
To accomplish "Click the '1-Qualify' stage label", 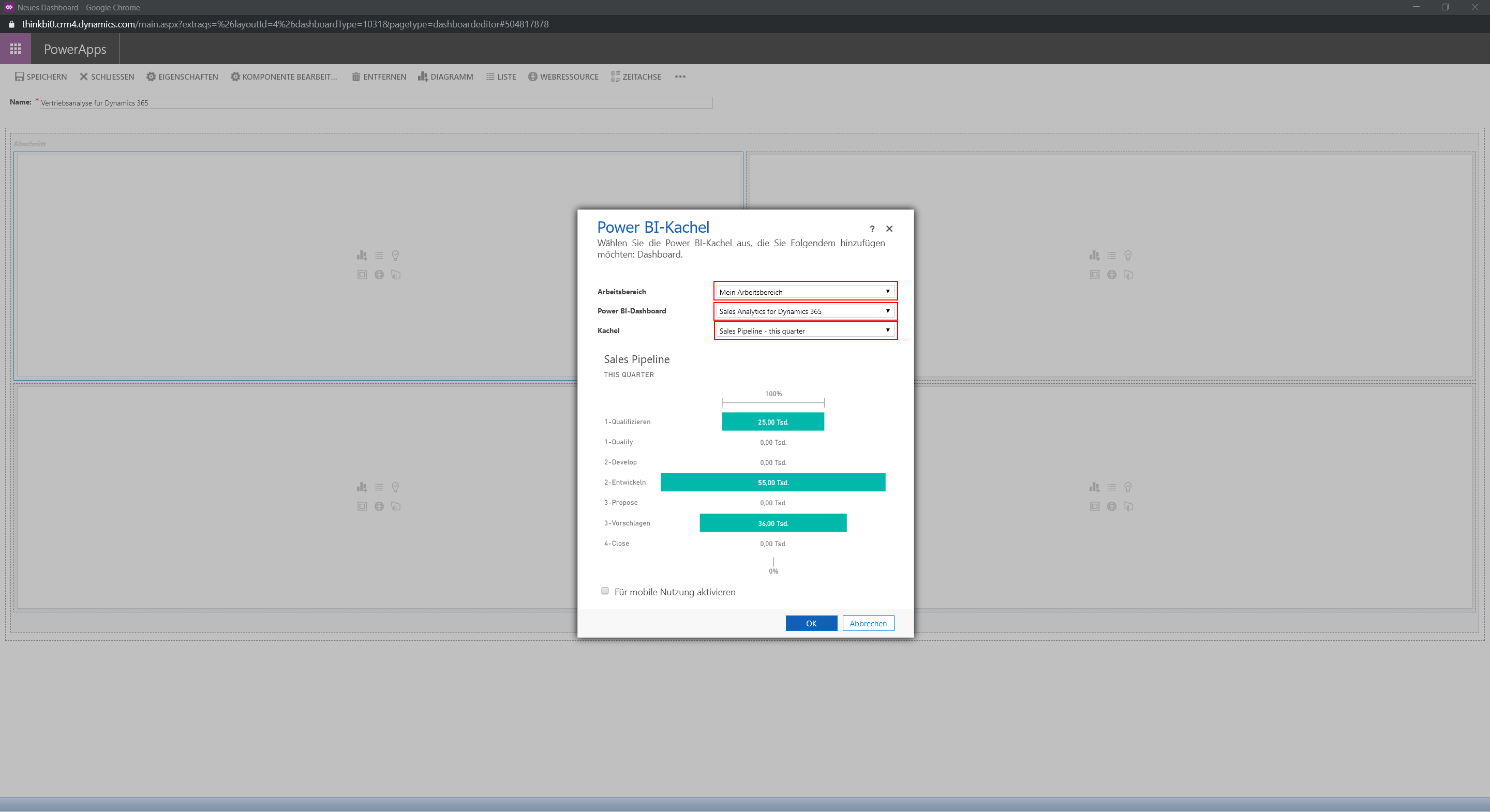I will 618,442.
